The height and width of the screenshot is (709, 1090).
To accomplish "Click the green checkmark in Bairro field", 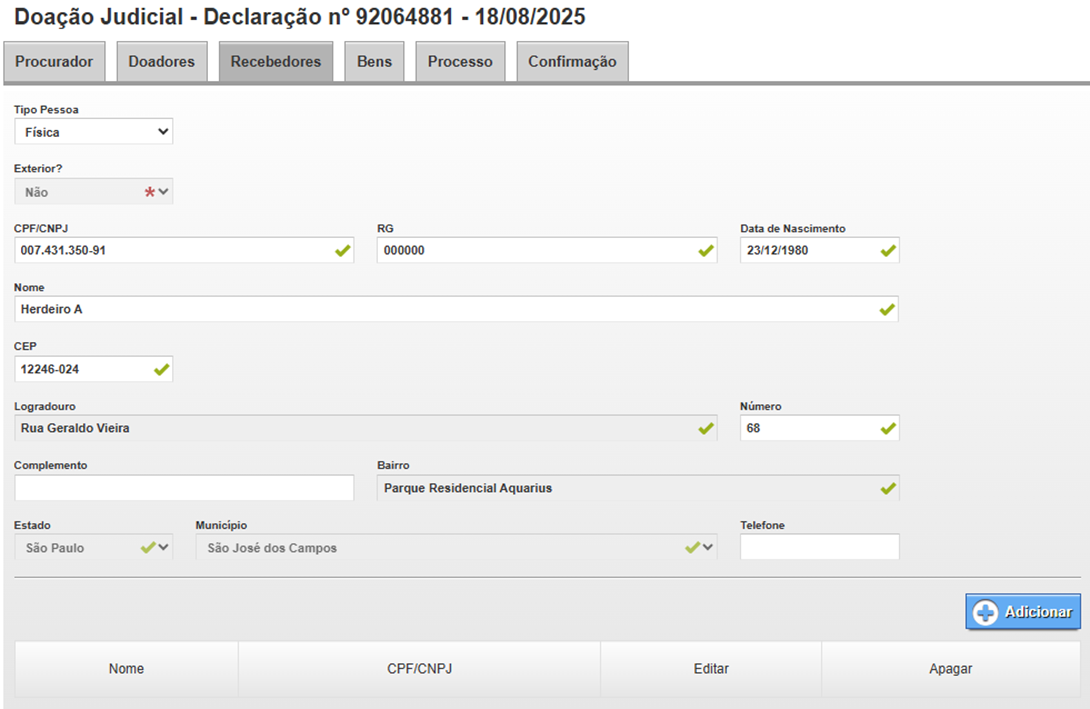I will pos(887,488).
